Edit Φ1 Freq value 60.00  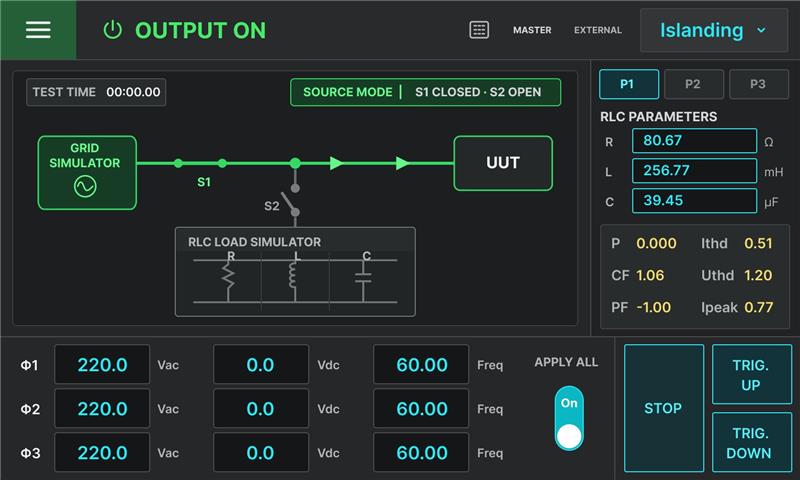click(421, 365)
